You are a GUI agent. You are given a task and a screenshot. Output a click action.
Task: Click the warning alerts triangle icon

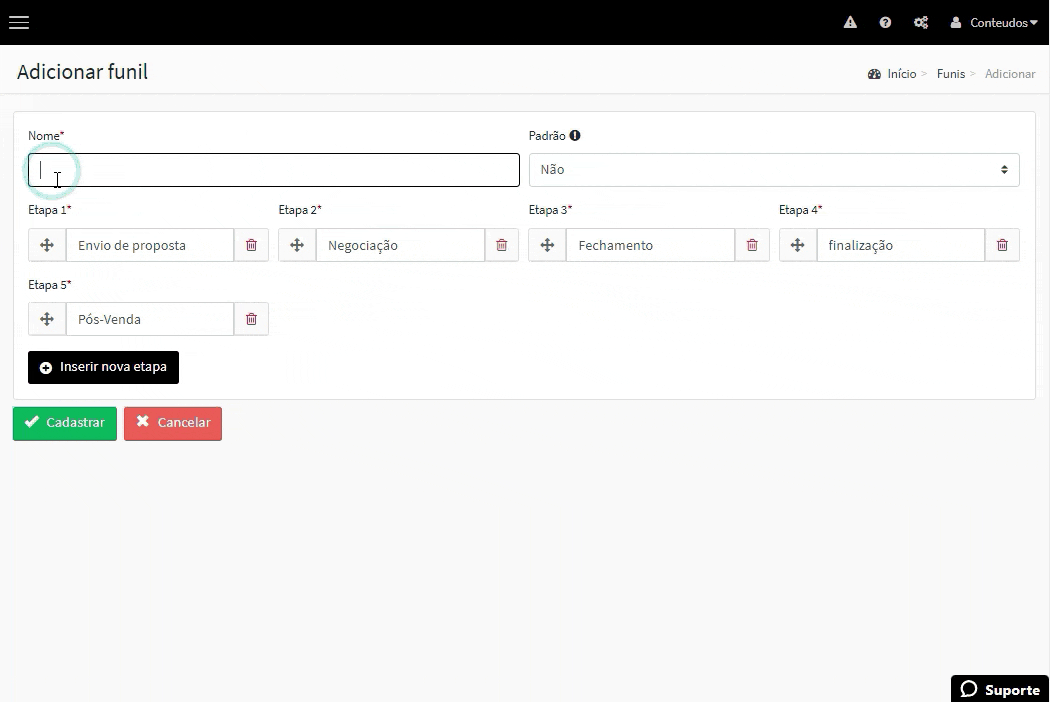click(x=850, y=22)
